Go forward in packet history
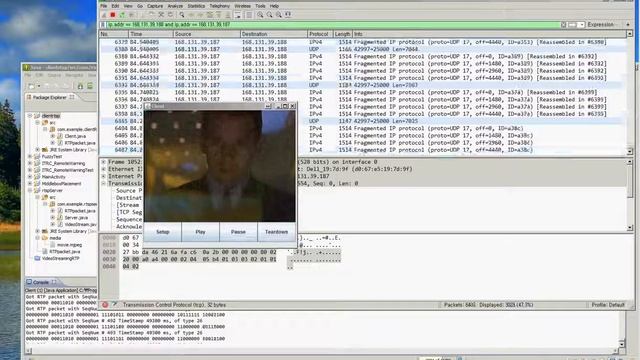The image size is (640, 360). [x=200, y=15]
